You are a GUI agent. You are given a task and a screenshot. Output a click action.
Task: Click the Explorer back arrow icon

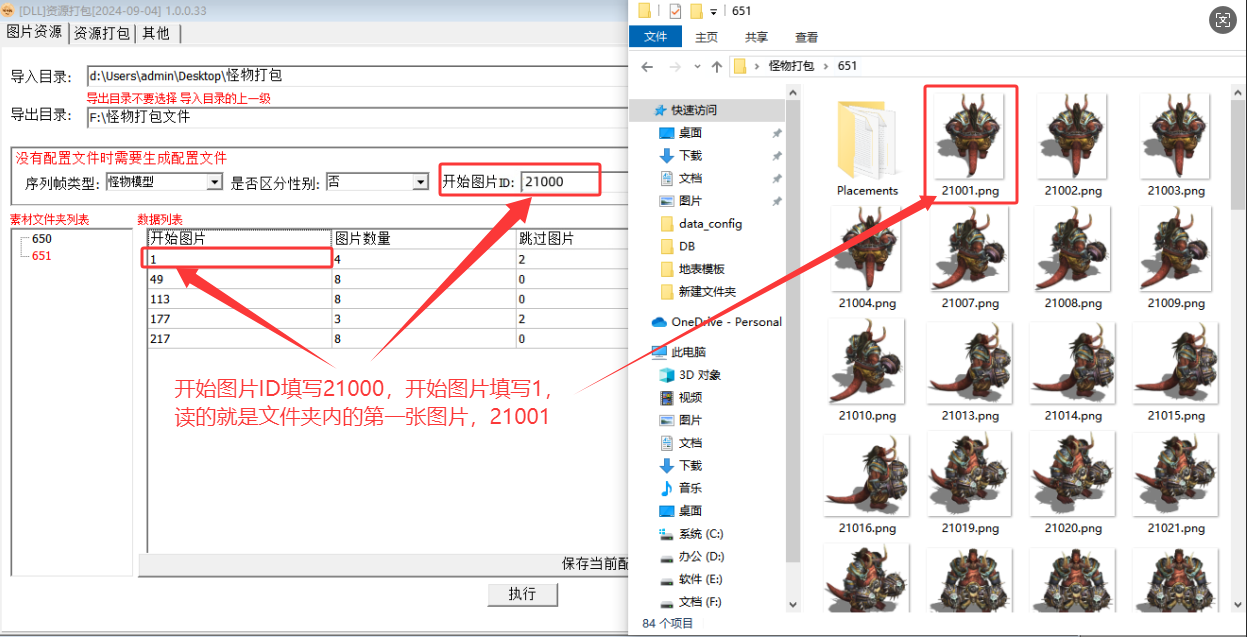tap(647, 67)
